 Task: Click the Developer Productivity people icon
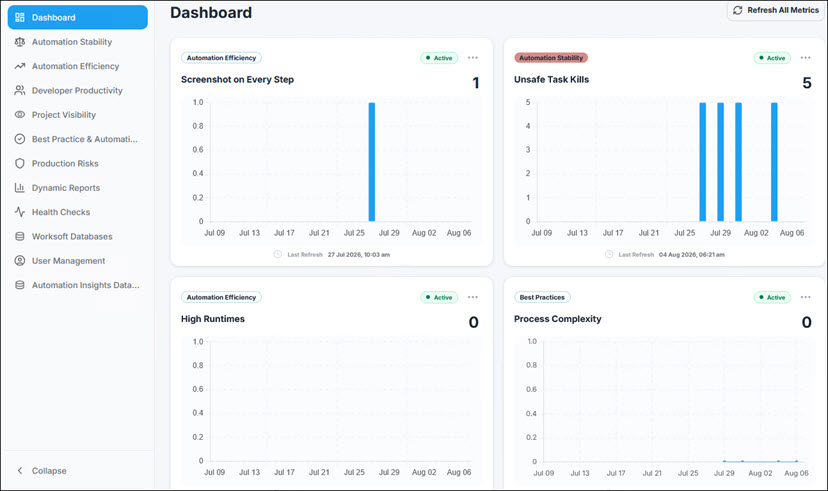(x=20, y=90)
